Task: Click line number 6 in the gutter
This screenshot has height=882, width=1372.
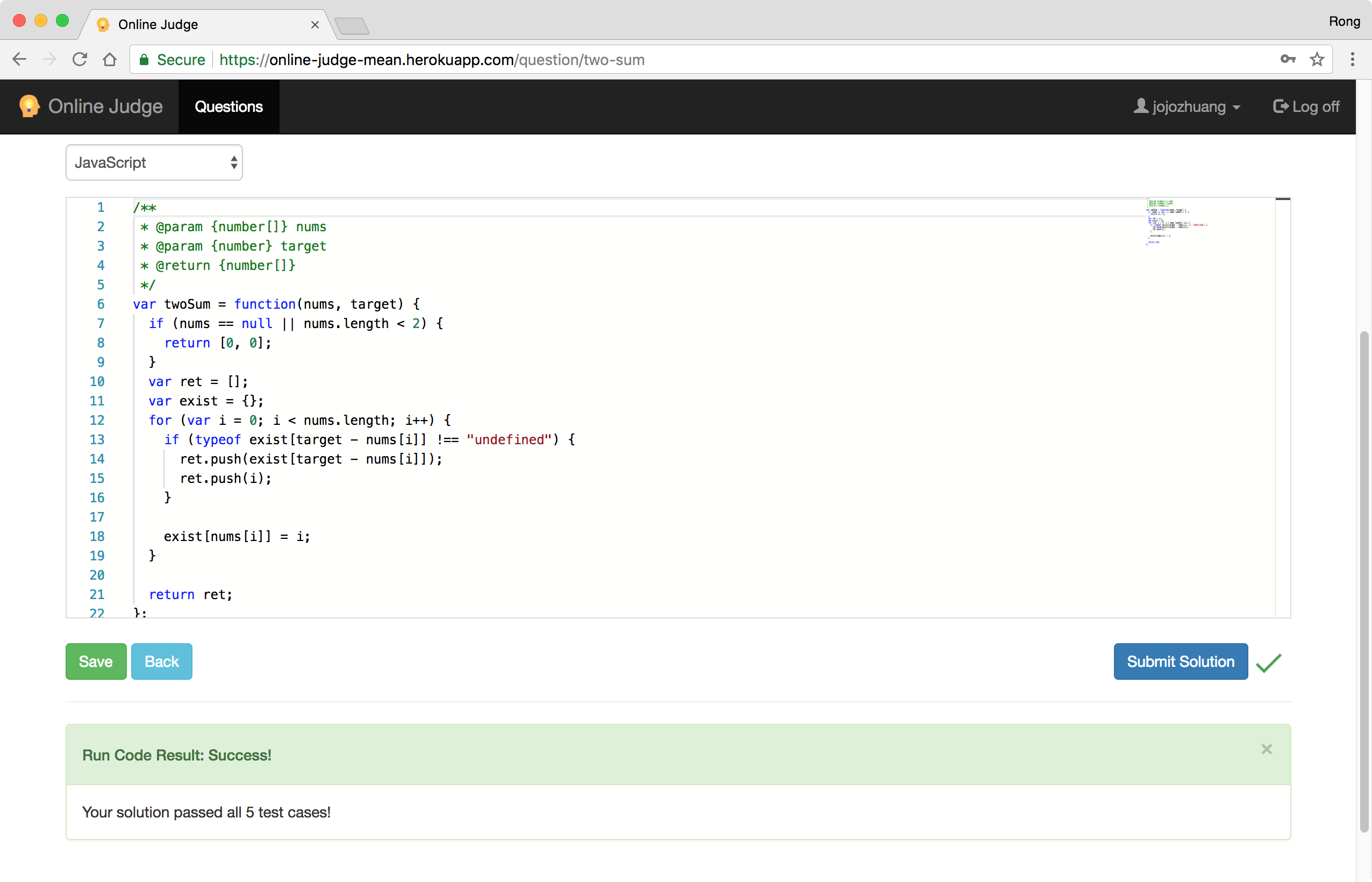Action: pos(101,304)
